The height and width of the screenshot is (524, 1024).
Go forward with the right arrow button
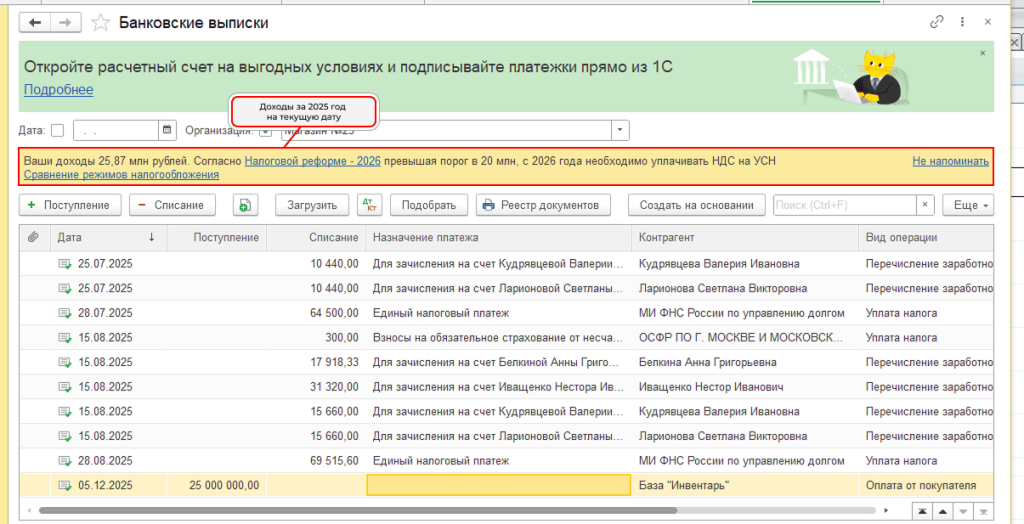[x=66, y=23]
